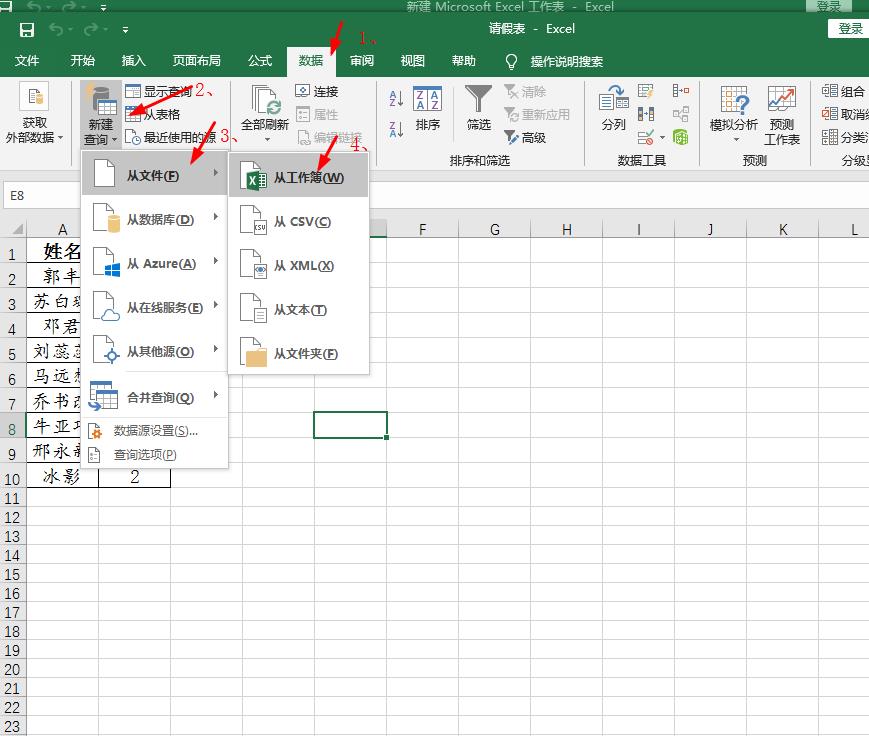
Task: Click 查询选项(P) menu entry
Action: click(x=155, y=454)
